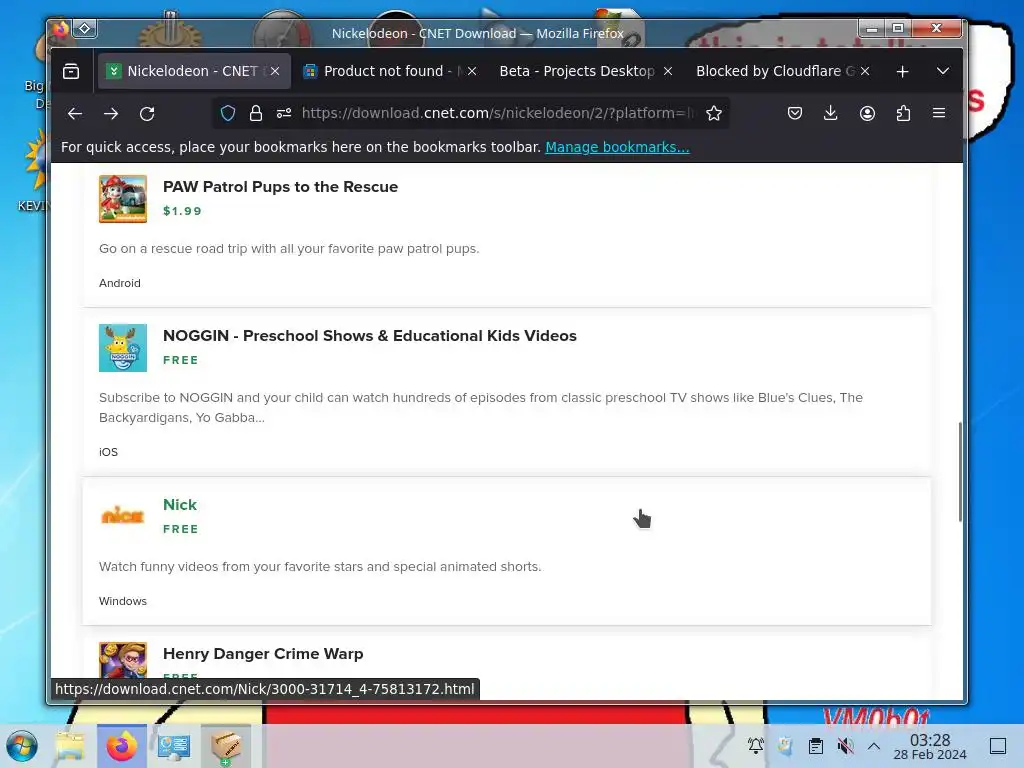Viewport: 1024px width, 768px height.
Task: Click the $1.99 price label
Action: (182, 211)
